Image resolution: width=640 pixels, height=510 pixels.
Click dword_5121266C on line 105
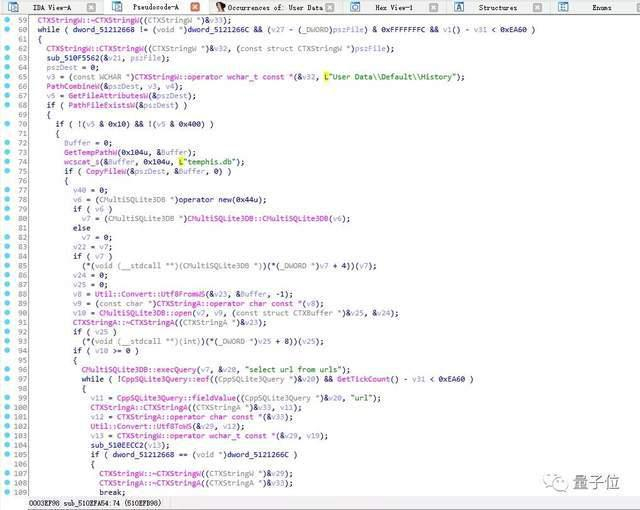click(x=258, y=455)
